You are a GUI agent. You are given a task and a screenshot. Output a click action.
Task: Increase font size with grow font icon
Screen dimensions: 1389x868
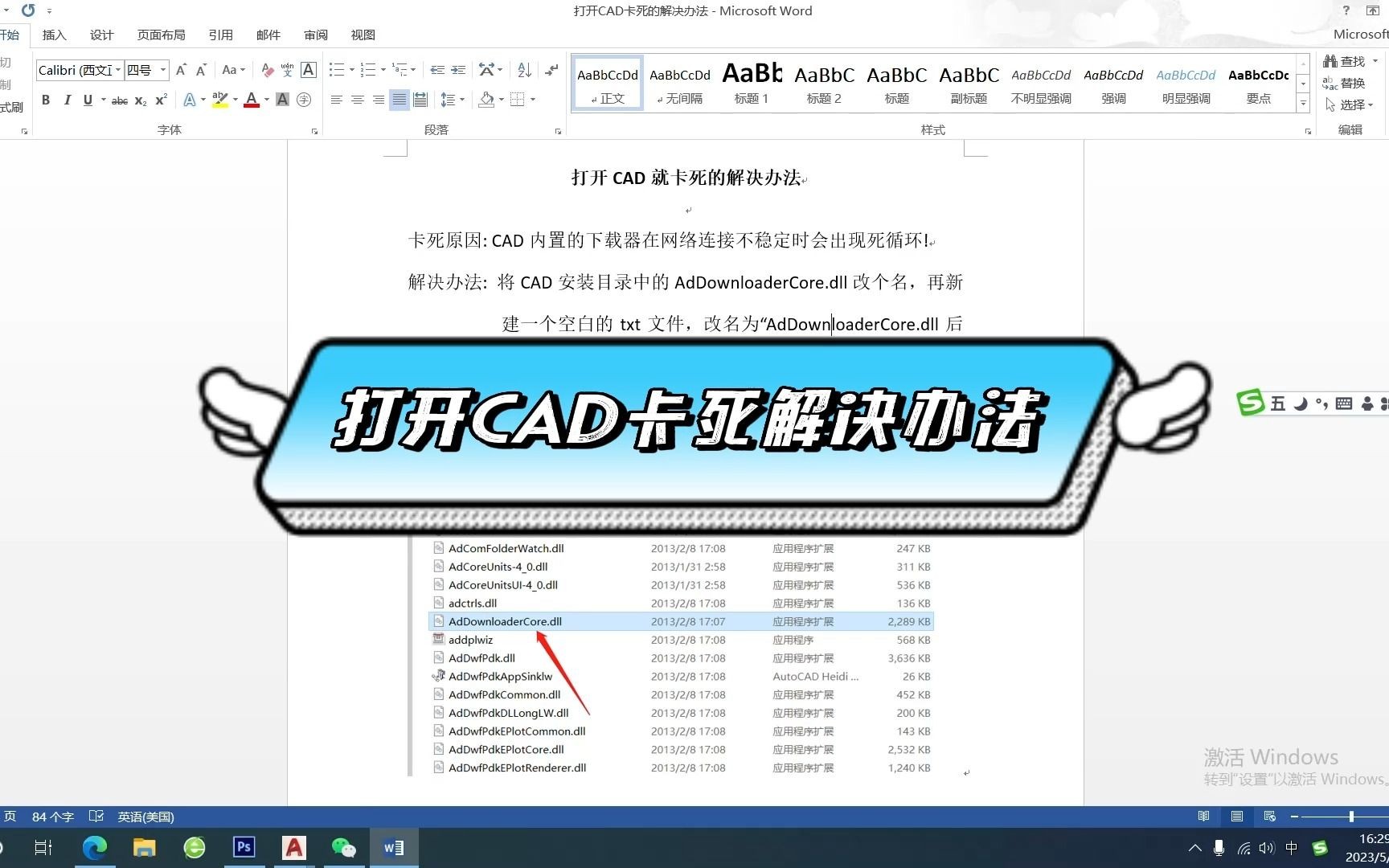(x=181, y=70)
